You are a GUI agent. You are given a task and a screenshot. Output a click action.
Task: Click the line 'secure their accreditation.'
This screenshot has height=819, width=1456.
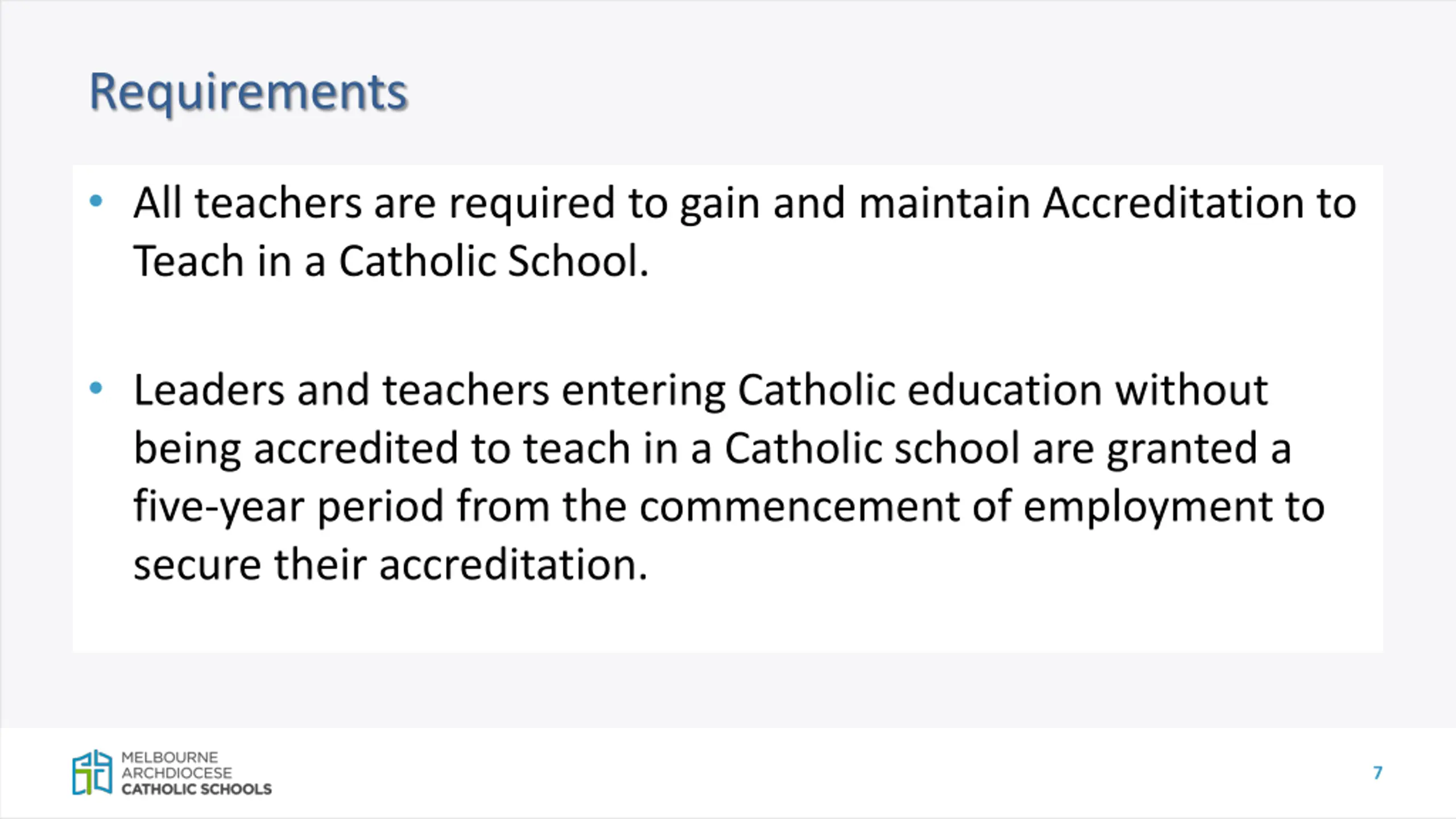(391, 565)
